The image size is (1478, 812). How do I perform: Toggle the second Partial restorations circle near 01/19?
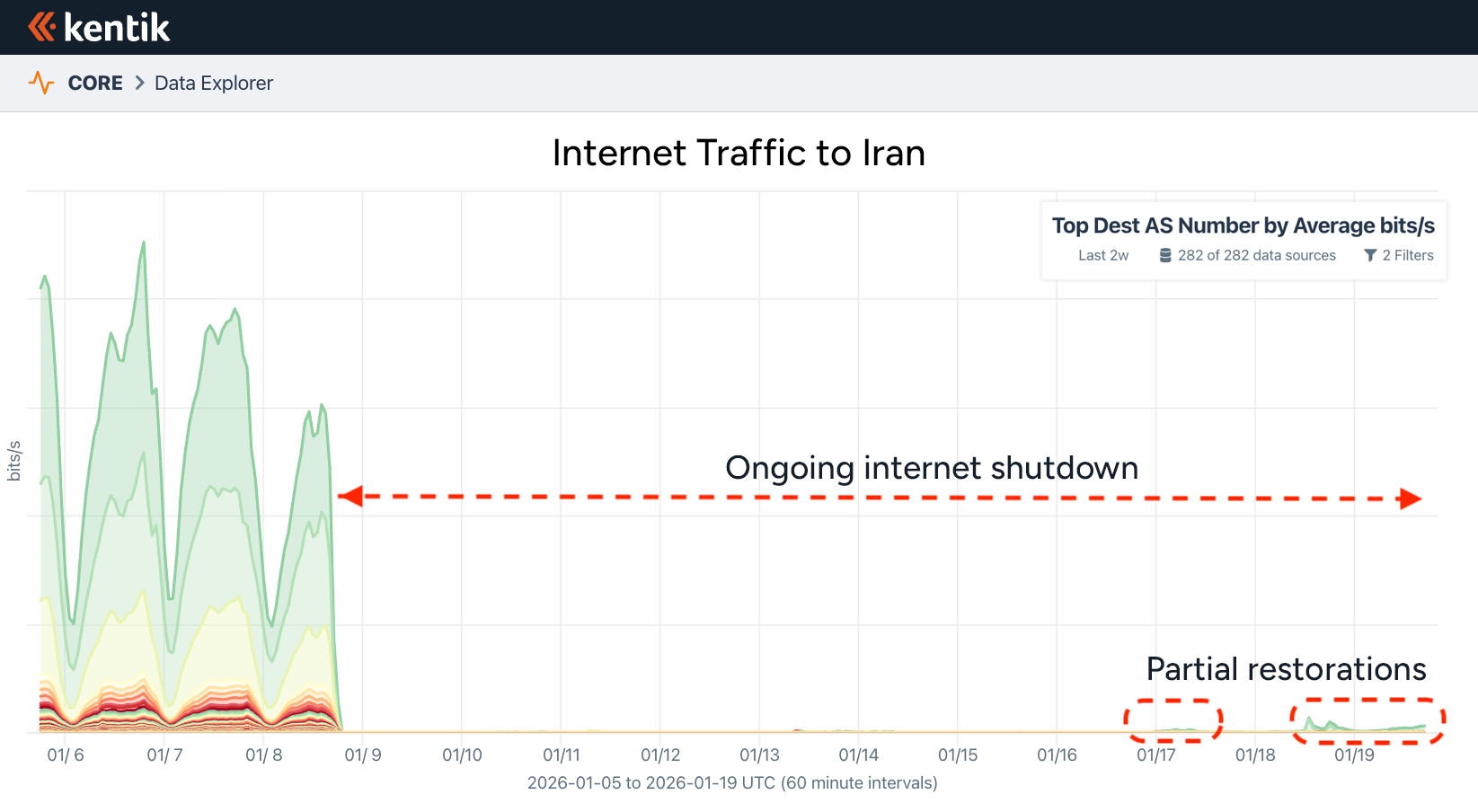click(x=1367, y=719)
